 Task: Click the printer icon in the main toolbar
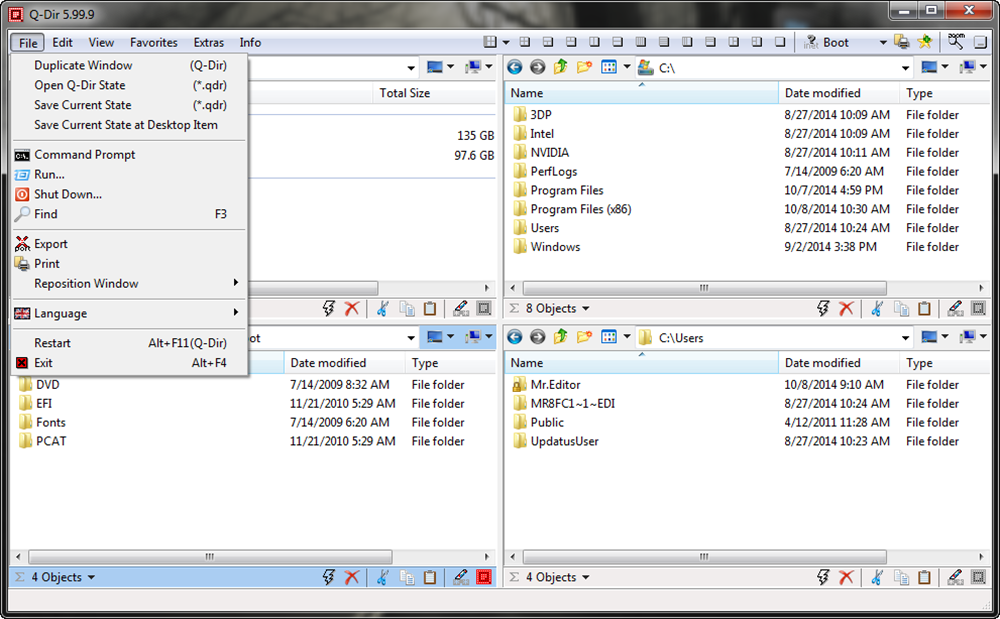tap(902, 42)
